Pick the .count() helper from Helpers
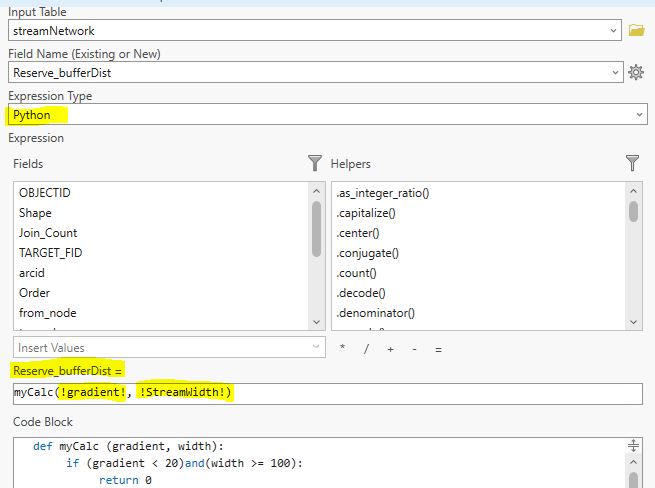 click(x=357, y=273)
